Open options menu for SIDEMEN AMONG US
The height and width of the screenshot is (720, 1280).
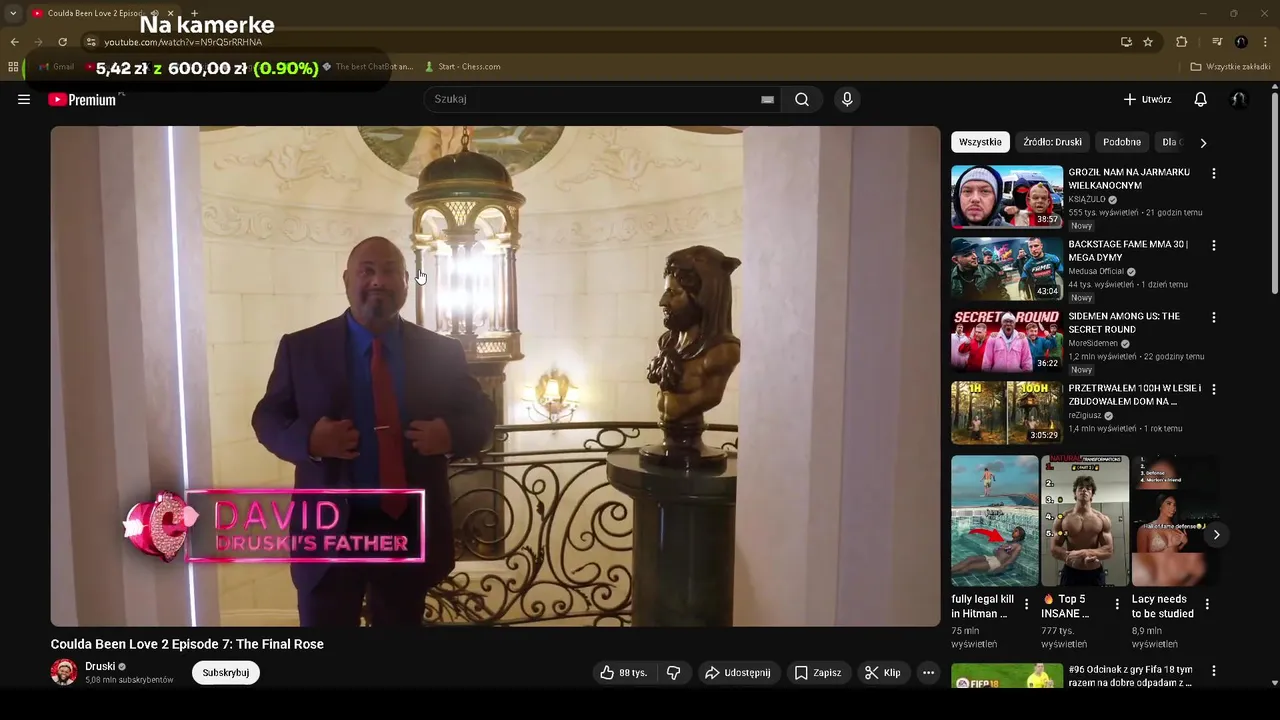tap(1214, 317)
